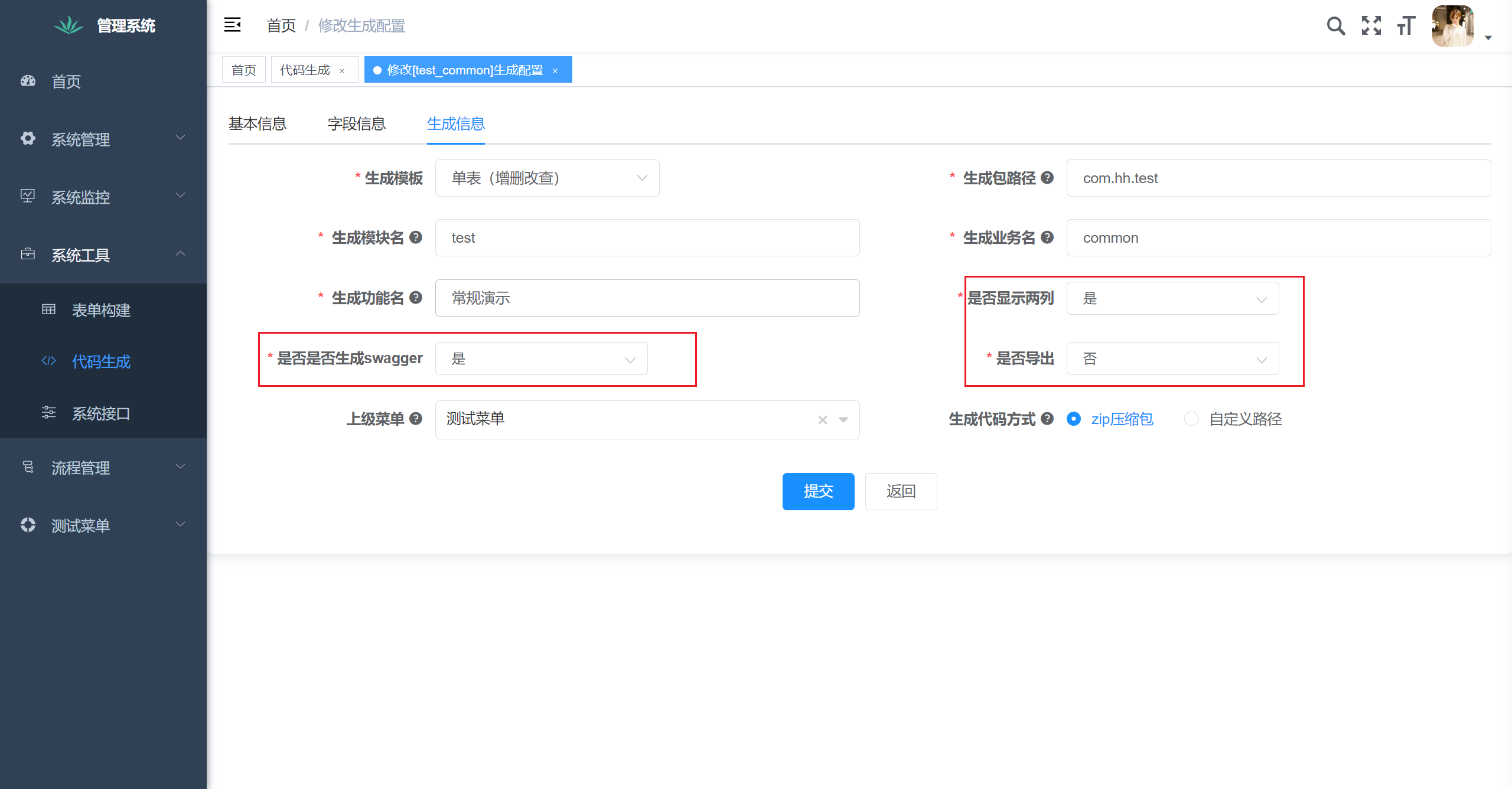Select zip压缩包 radio option

1110,419
